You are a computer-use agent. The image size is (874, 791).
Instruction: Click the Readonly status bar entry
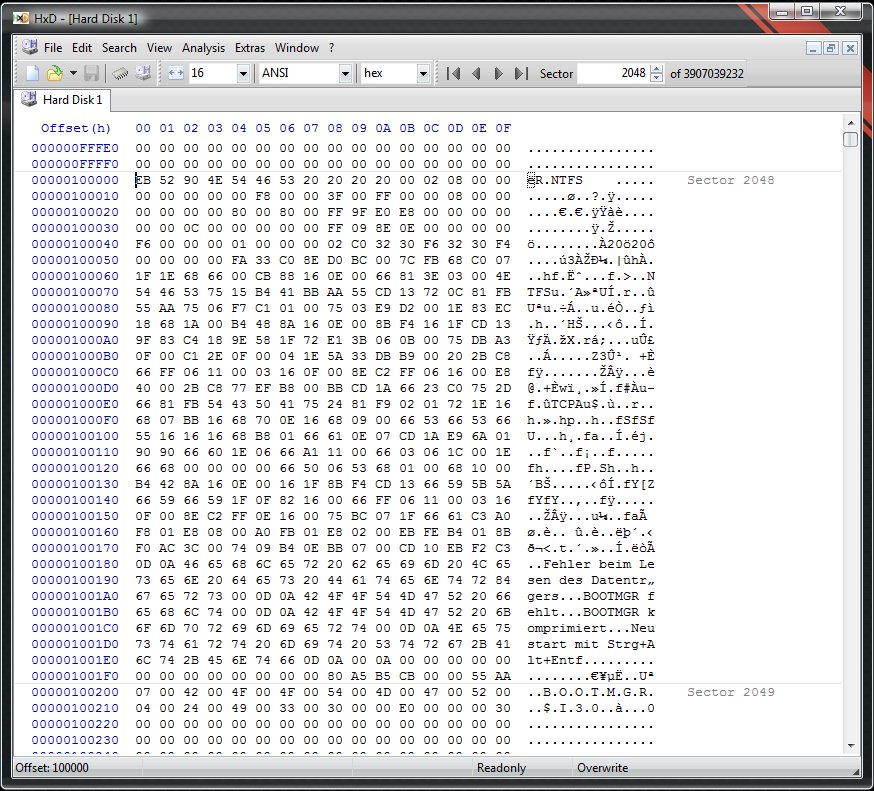501,768
